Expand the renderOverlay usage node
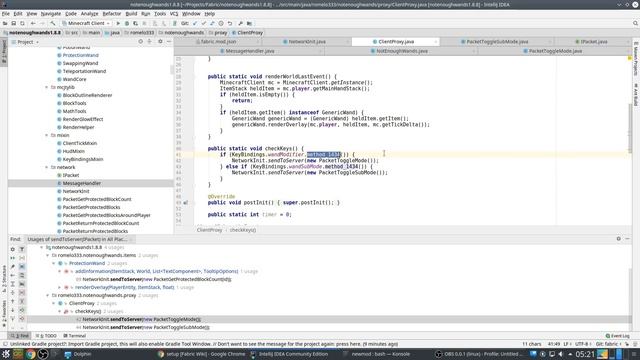640x360 pixels. [60, 287]
